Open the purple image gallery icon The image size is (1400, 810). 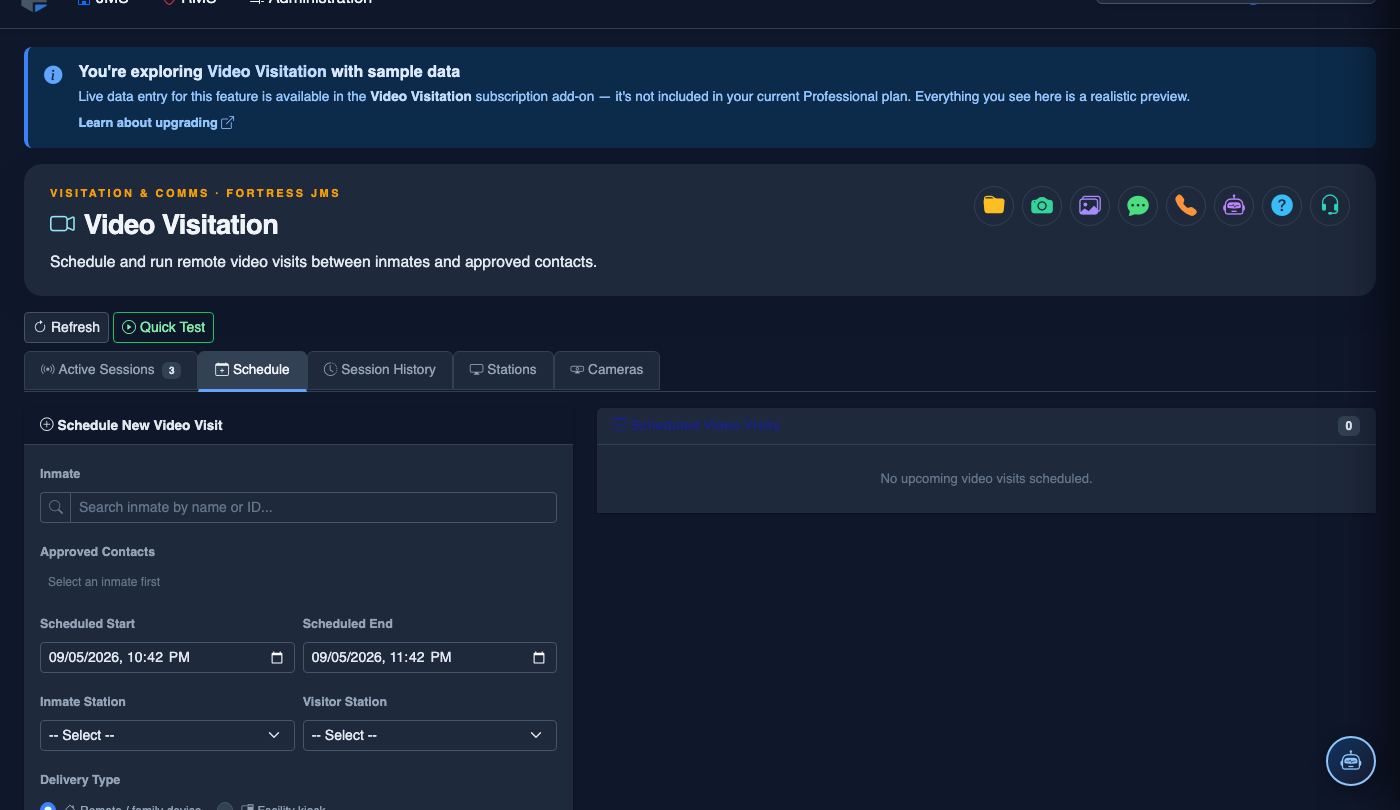click(x=1090, y=206)
